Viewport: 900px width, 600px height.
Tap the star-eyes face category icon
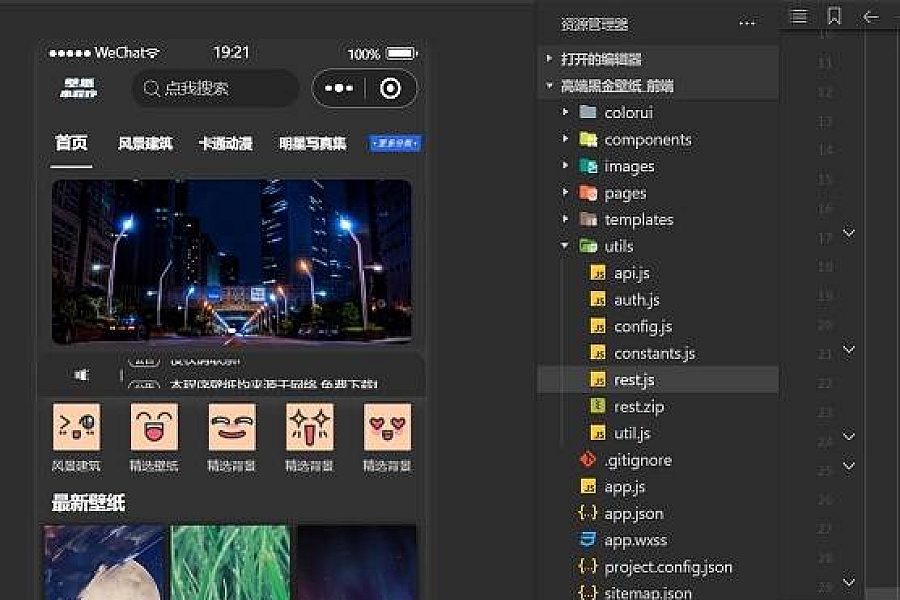click(309, 427)
